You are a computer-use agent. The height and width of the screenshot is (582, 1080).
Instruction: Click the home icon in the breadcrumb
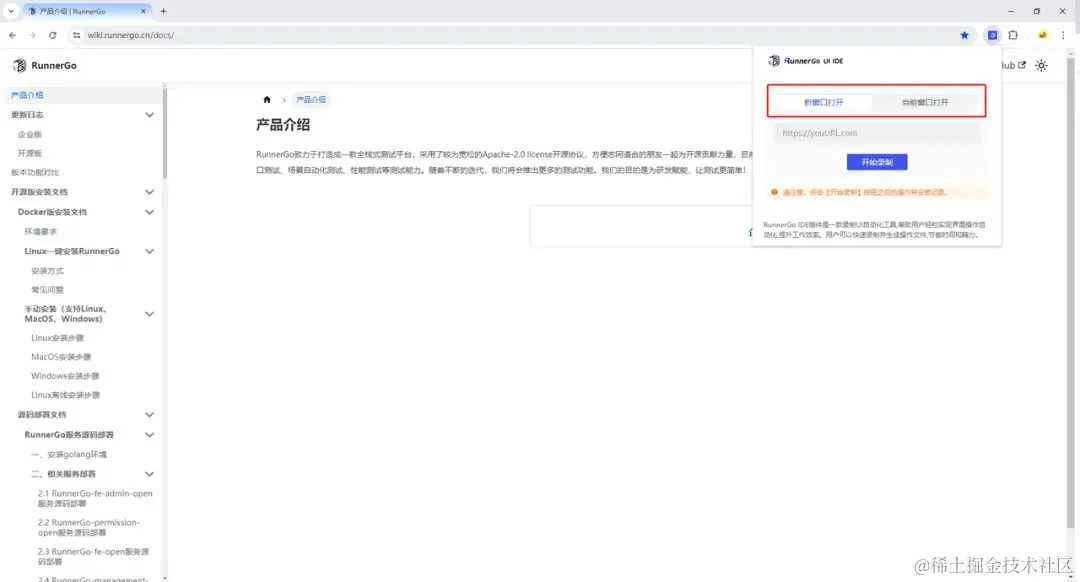[x=268, y=99]
